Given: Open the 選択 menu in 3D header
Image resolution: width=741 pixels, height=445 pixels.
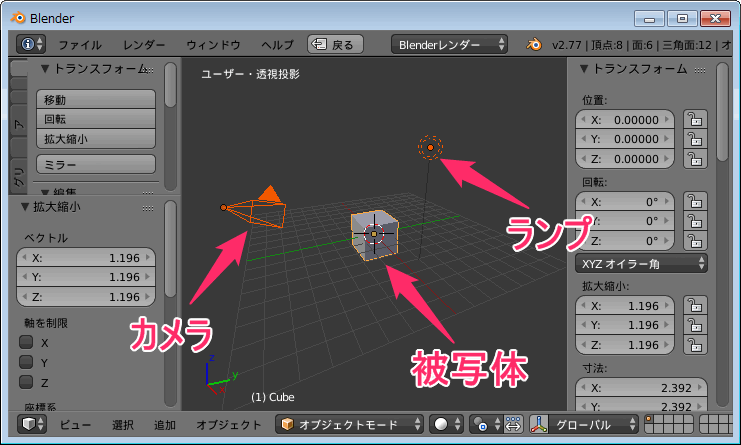Looking at the screenshot, I should click(x=123, y=425).
